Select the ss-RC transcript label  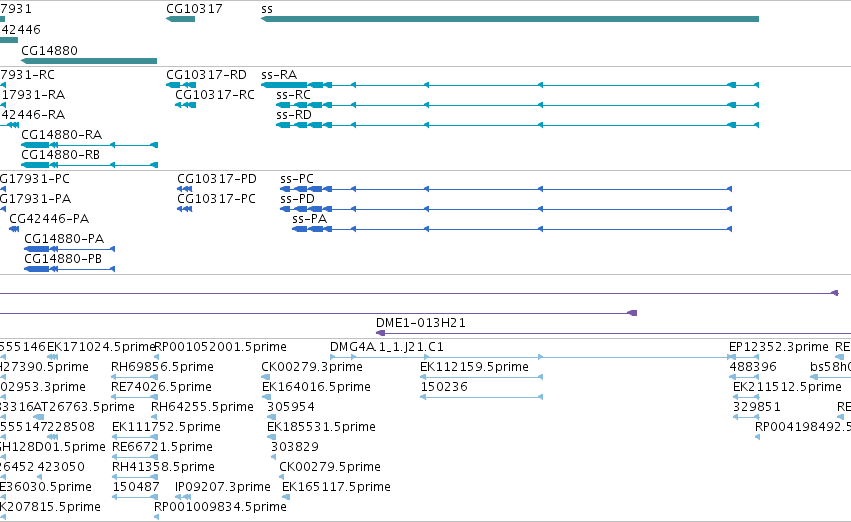[294, 94]
